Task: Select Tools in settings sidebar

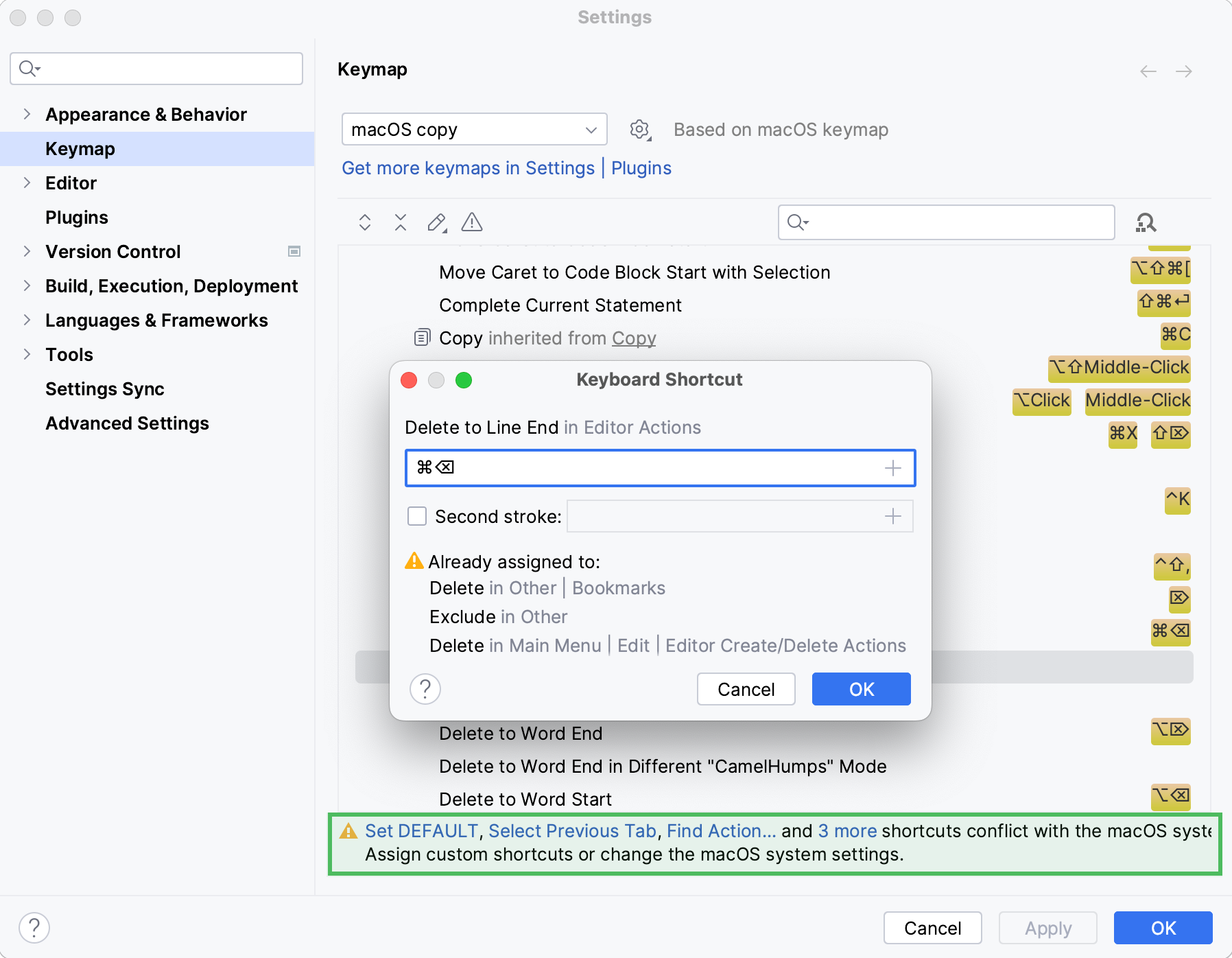Action: pos(69,355)
